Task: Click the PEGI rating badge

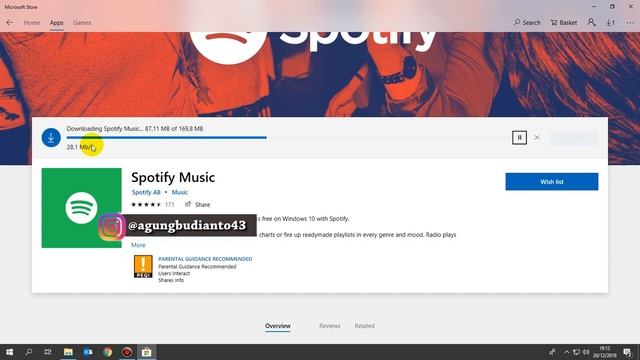Action: [143, 267]
